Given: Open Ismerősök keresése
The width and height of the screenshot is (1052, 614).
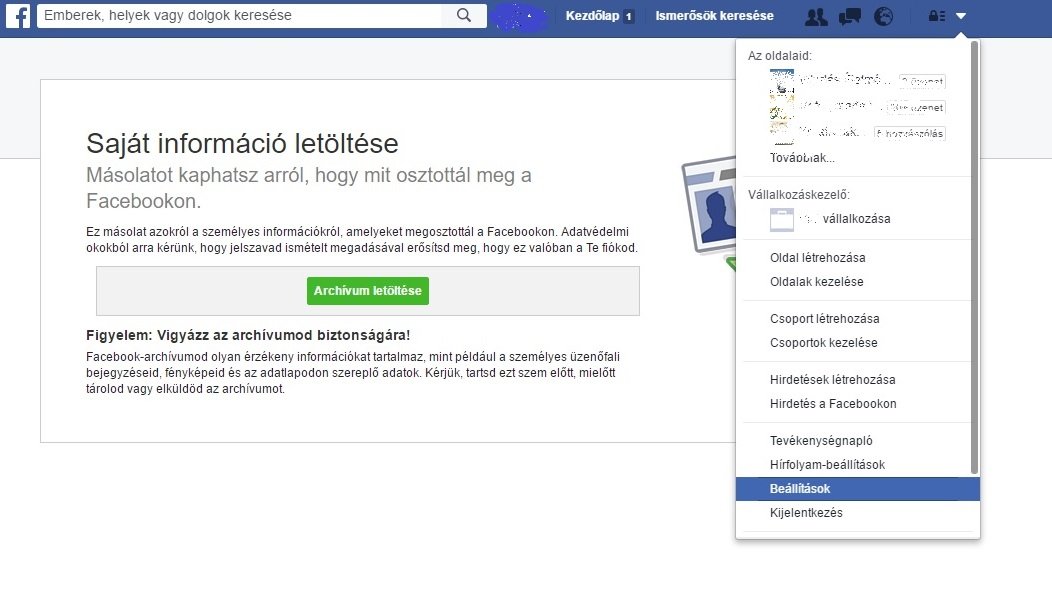Looking at the screenshot, I should [x=714, y=16].
